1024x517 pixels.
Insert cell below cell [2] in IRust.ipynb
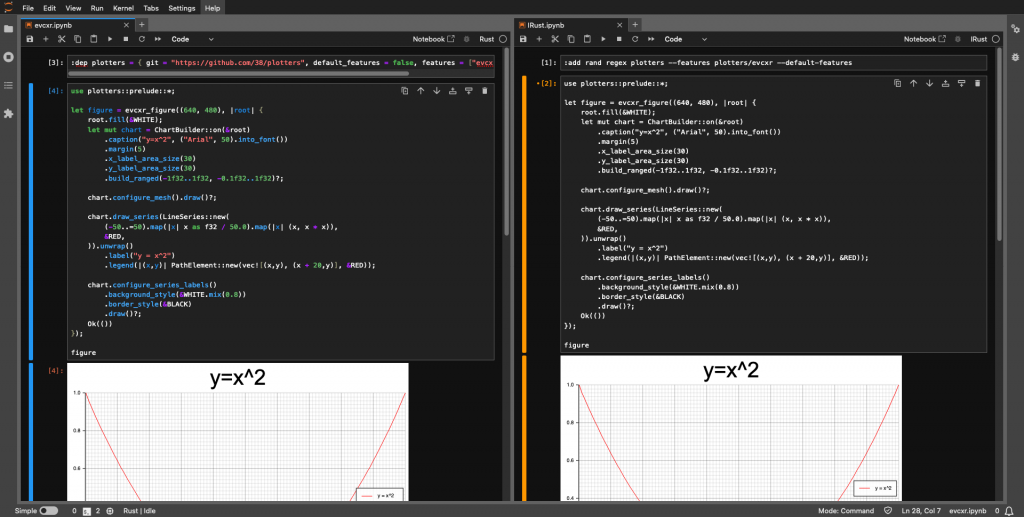[961, 83]
